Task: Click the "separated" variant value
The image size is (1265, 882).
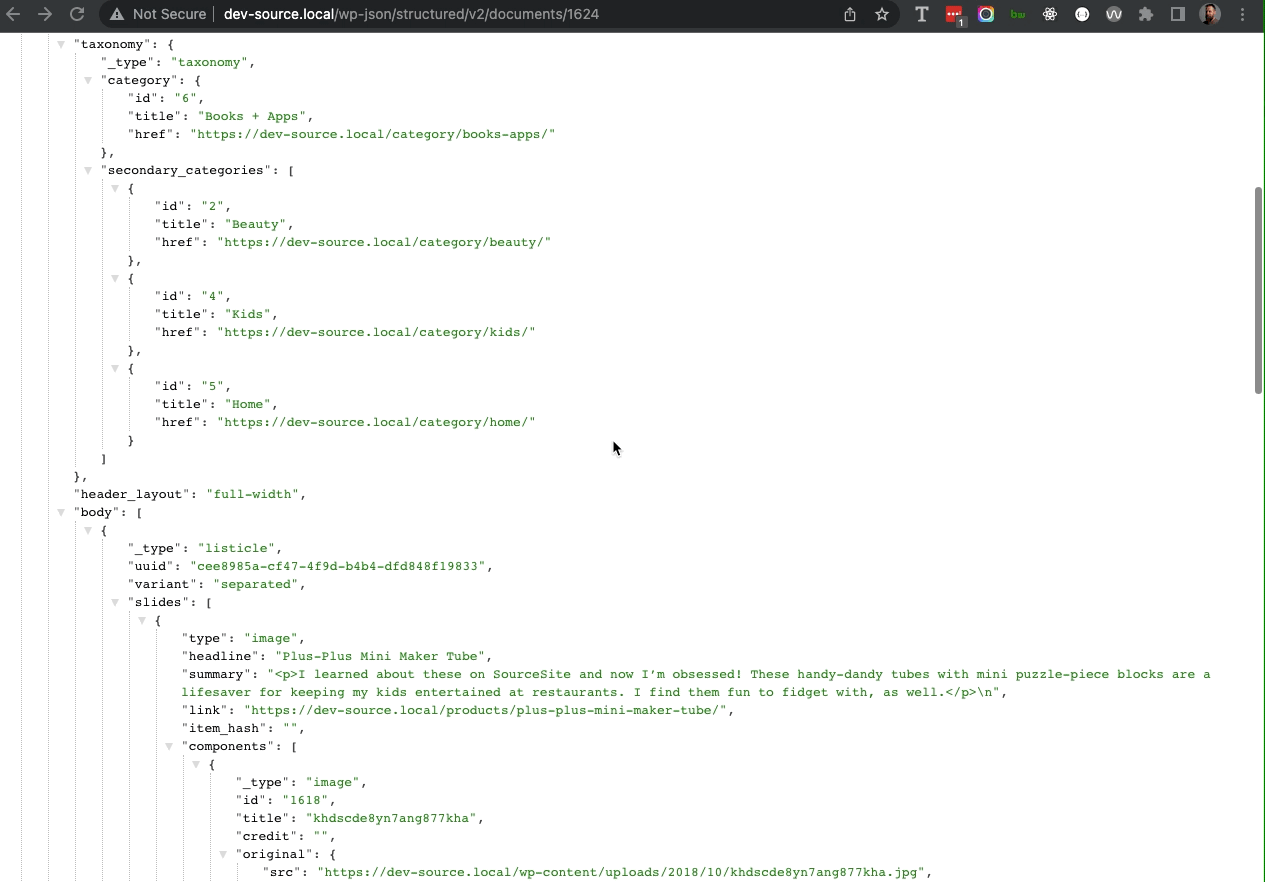Action: (x=256, y=584)
